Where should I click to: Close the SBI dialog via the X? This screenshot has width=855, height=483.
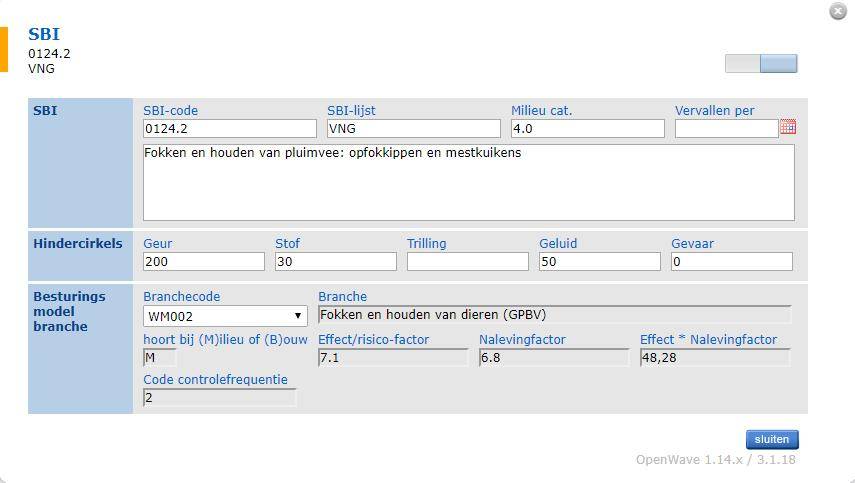(x=838, y=11)
